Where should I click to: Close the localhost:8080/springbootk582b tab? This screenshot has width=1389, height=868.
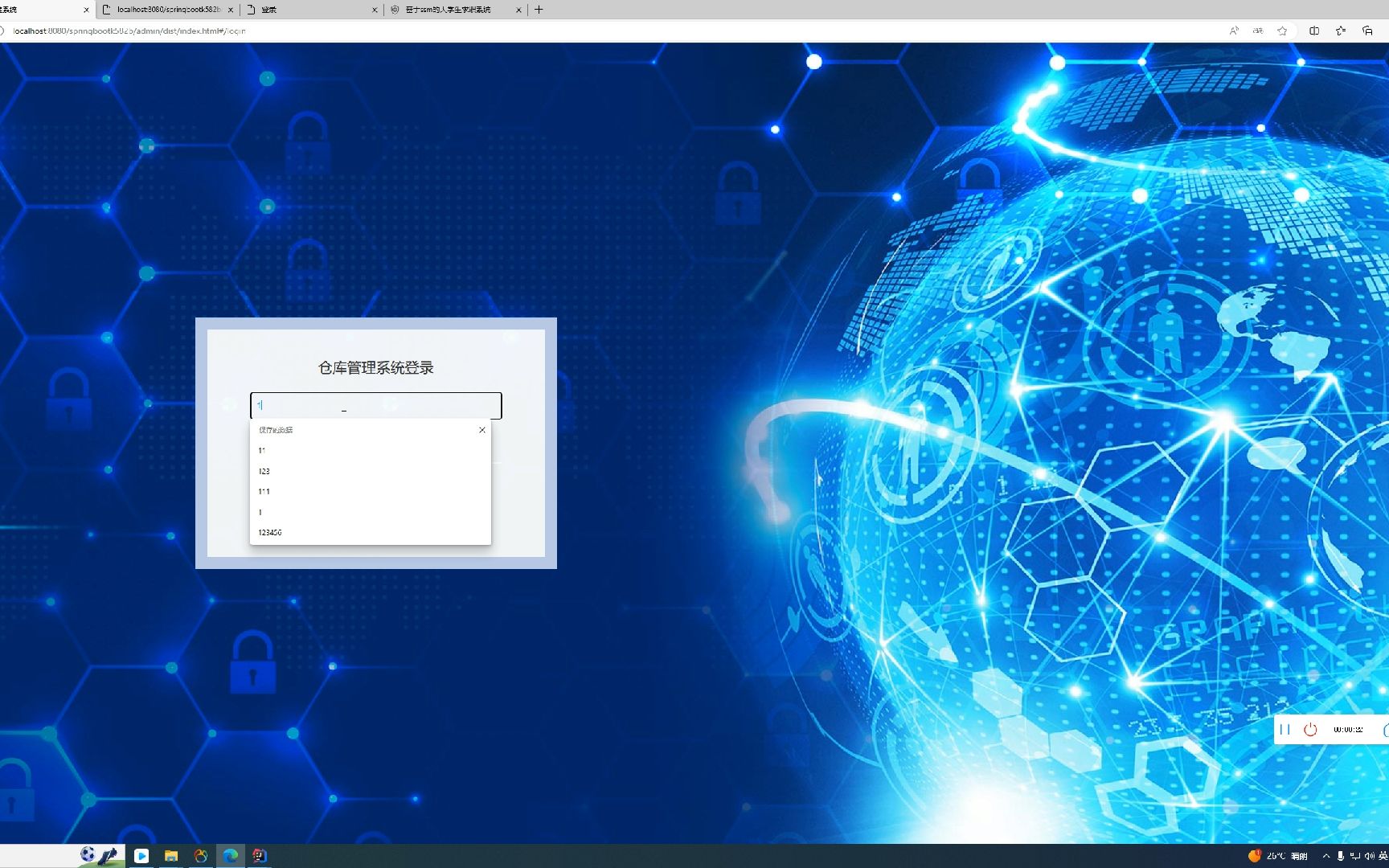pos(231,10)
